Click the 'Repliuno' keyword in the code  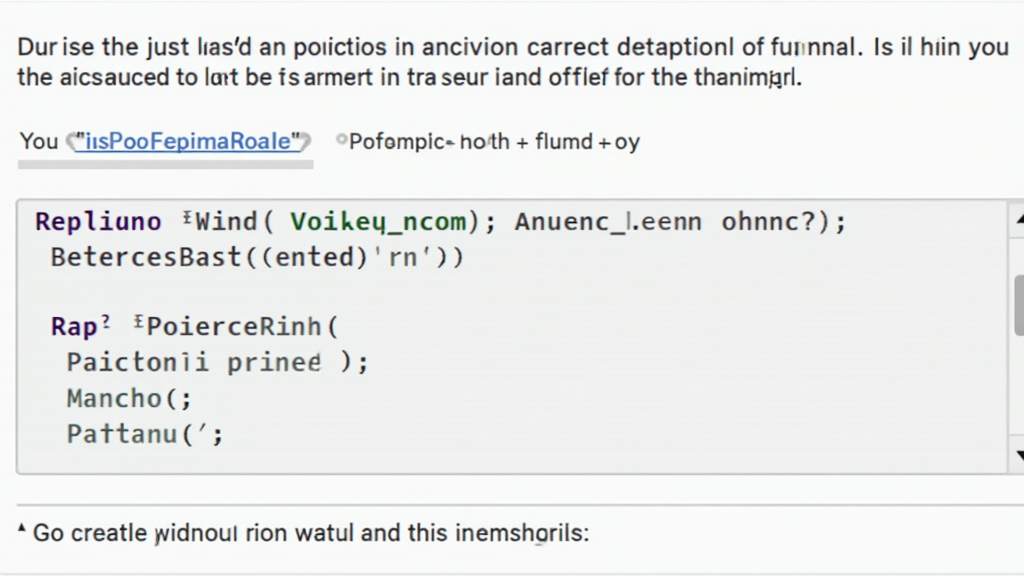97,221
